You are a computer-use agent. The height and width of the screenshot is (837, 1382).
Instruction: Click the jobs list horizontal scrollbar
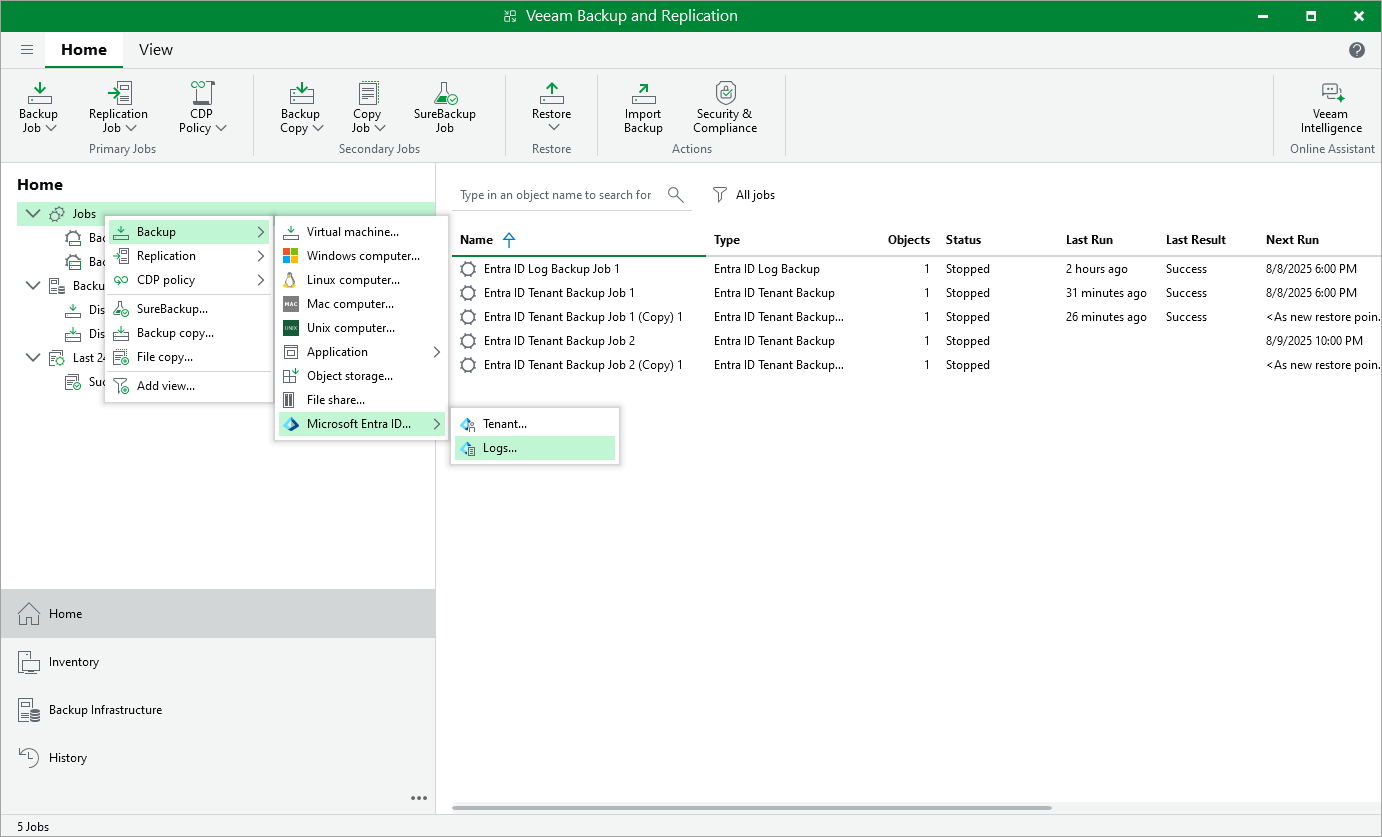point(752,807)
